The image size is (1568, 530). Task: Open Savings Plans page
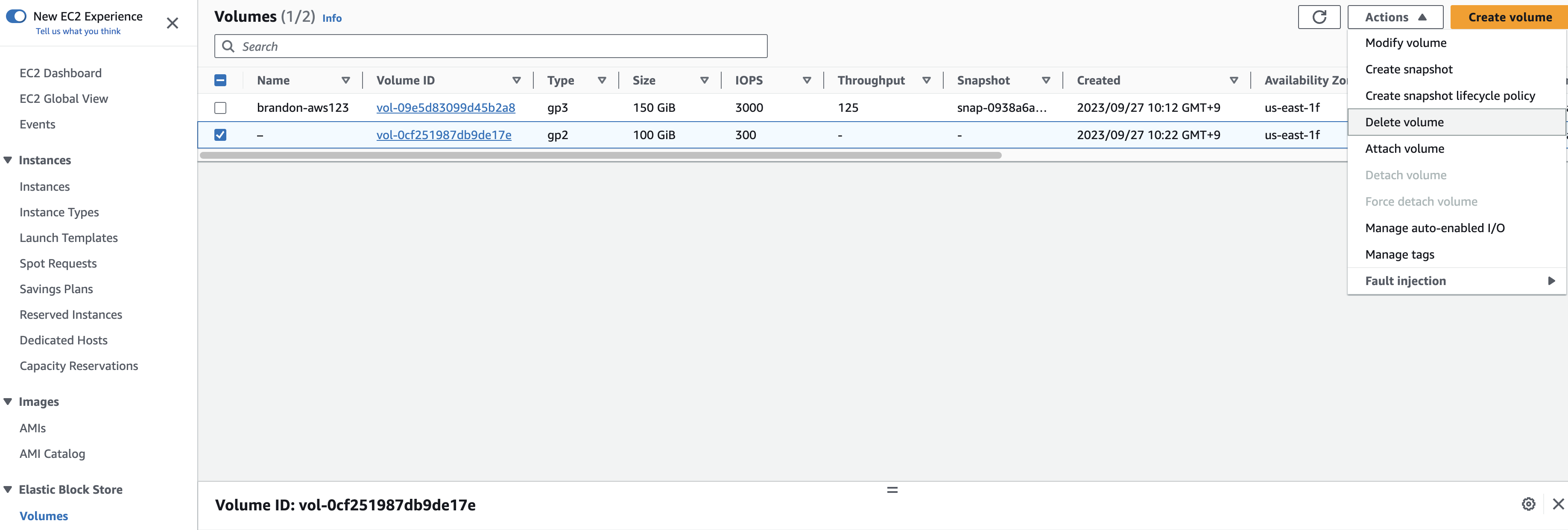click(x=56, y=289)
